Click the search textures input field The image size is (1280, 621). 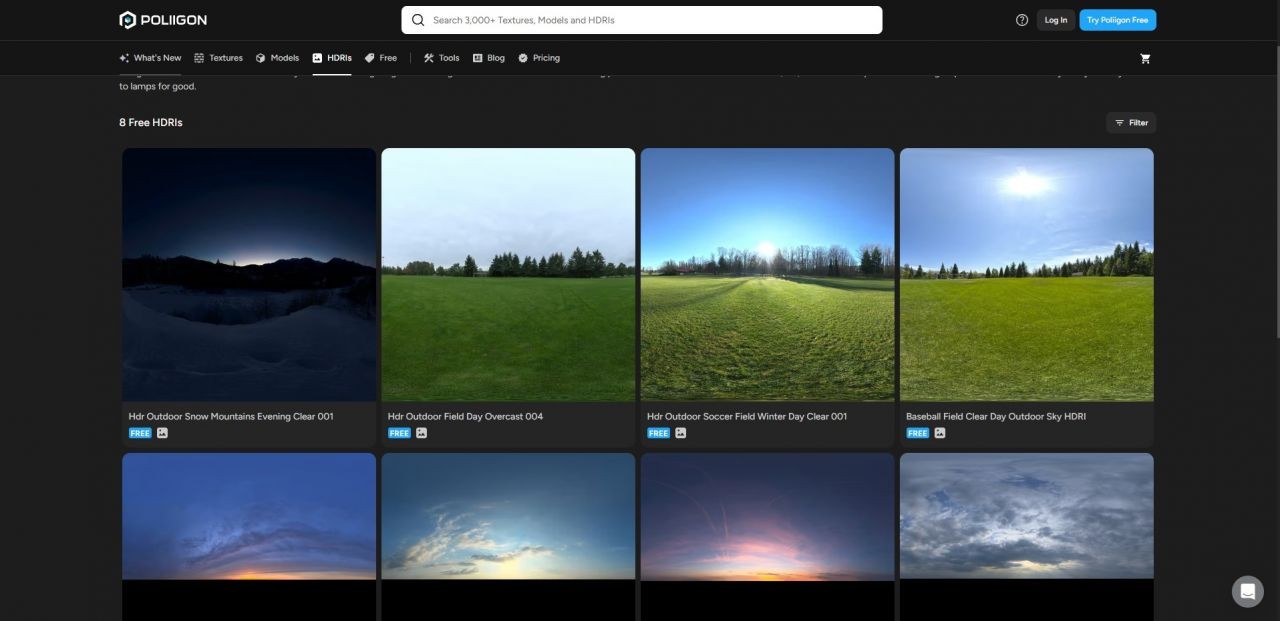coord(650,20)
